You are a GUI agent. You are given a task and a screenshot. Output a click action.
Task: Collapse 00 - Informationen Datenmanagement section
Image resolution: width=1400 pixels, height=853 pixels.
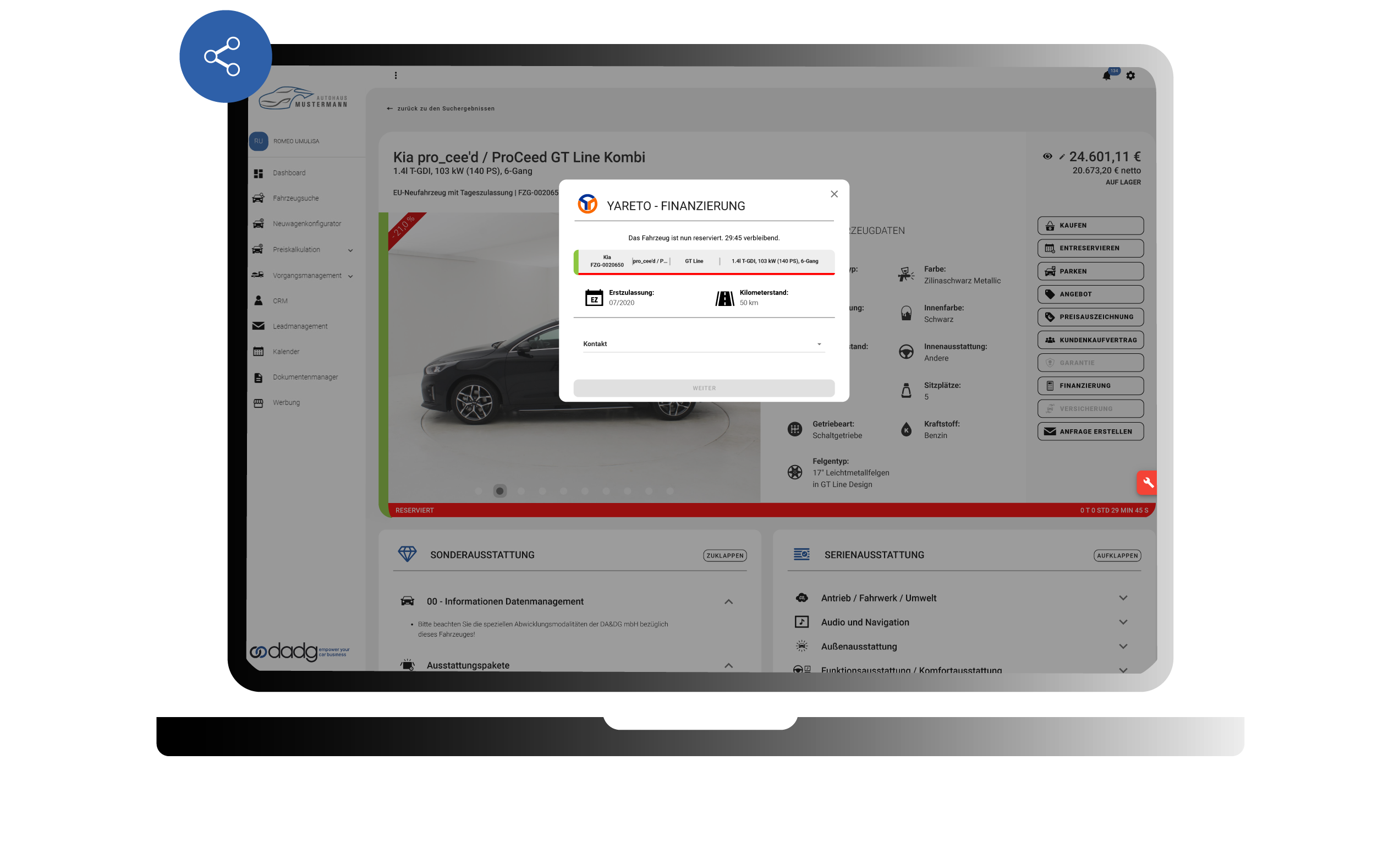[x=728, y=602]
